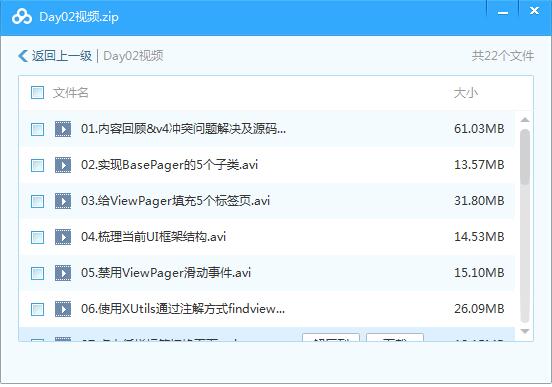Click the scrollbar up arrow
Screen dimensions: 552x387
coord(525,120)
